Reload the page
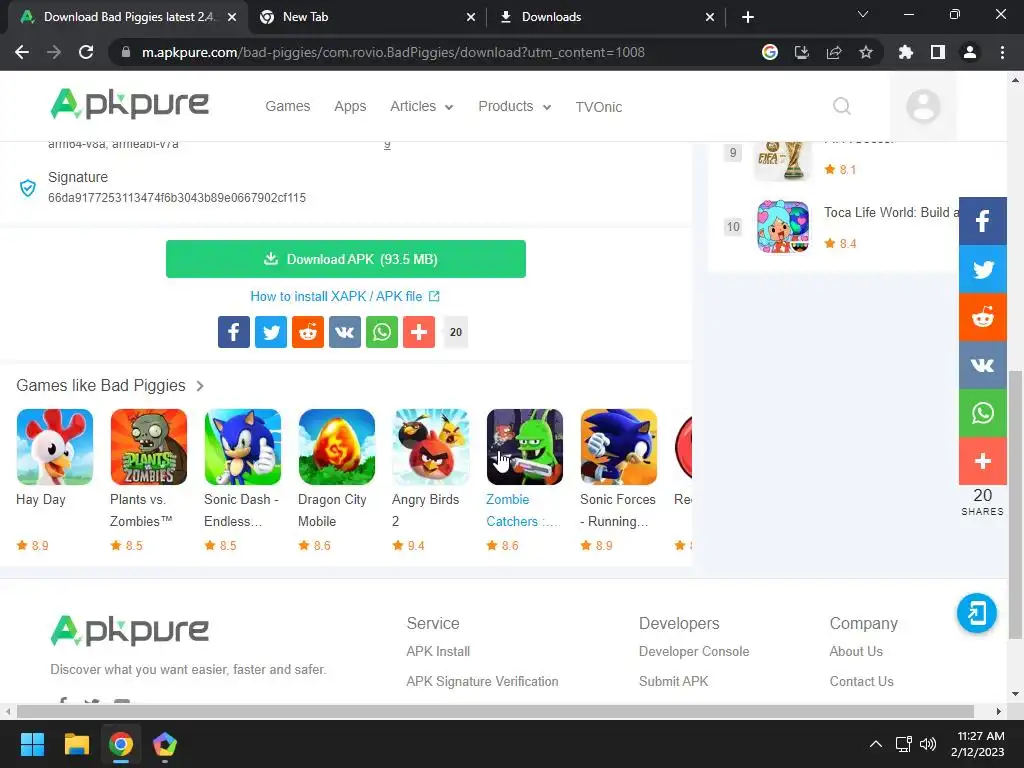Image resolution: width=1024 pixels, height=768 pixels. pos(86,52)
